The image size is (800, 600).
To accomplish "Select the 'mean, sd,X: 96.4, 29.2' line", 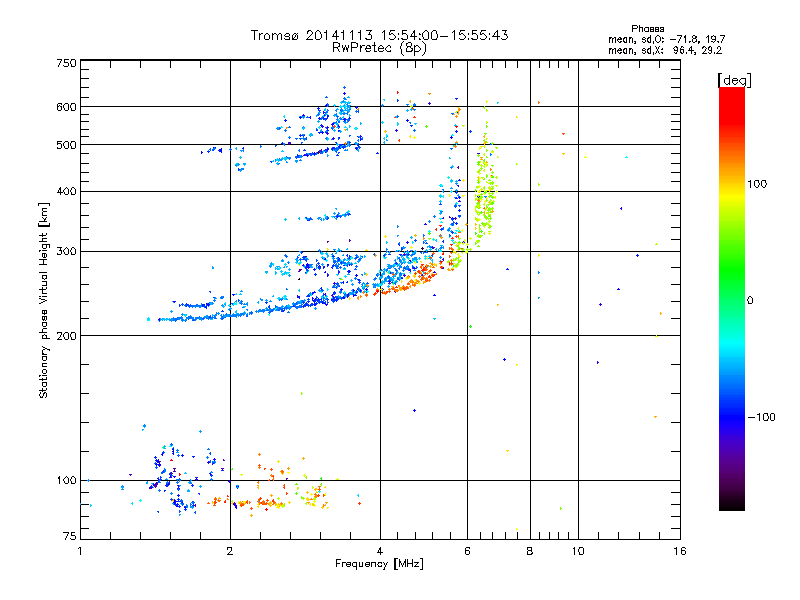I will (665, 51).
